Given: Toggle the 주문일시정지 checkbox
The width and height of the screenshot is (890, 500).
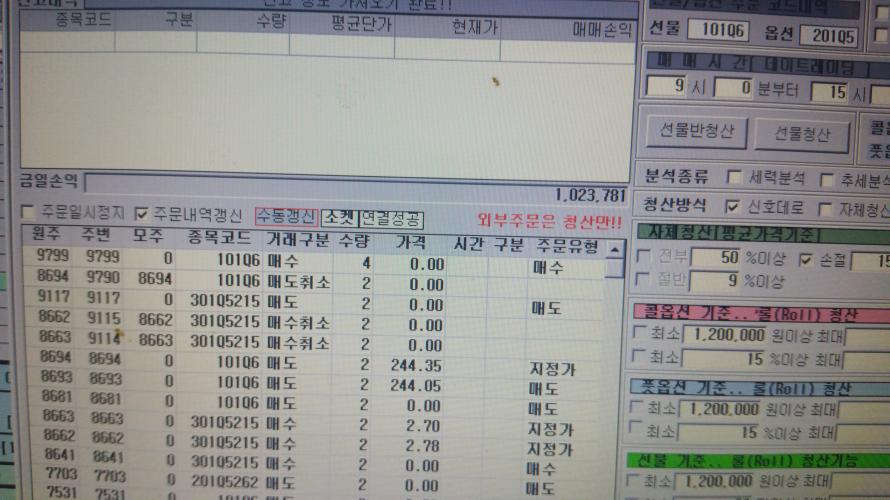Looking at the screenshot, I should pos(28,213).
